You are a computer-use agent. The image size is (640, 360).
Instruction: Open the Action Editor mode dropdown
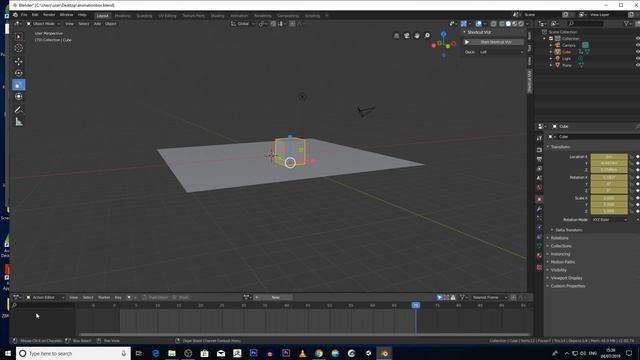pyautogui.click(x=45, y=298)
